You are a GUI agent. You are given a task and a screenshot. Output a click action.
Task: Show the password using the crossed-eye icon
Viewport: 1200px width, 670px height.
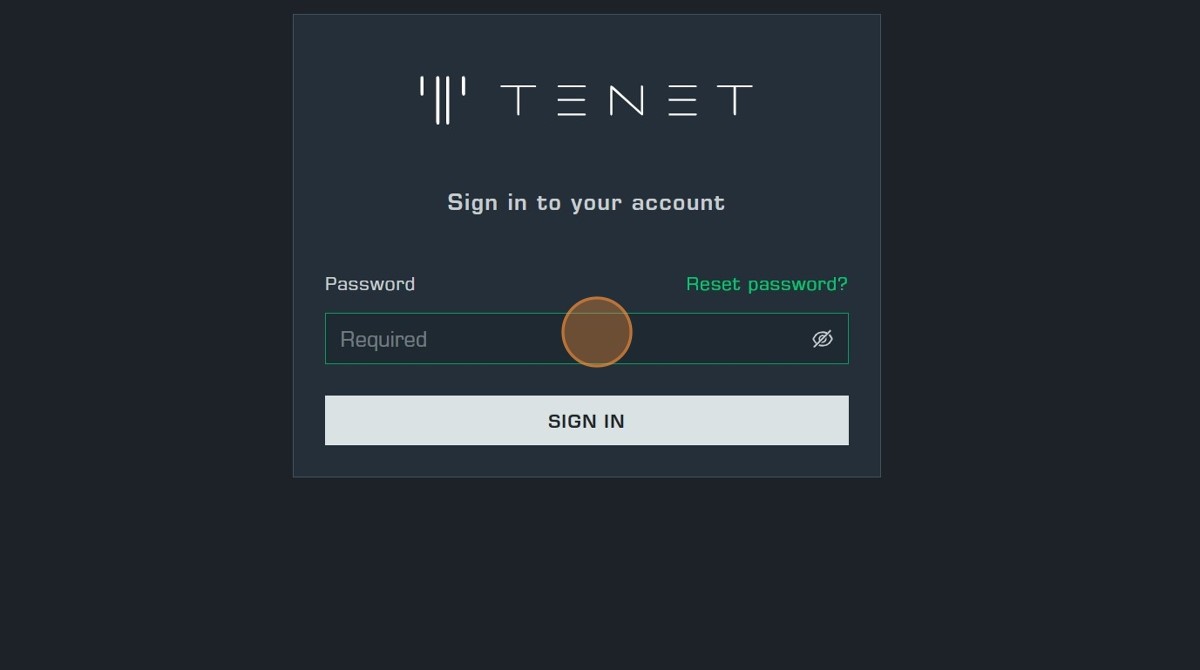[822, 339]
